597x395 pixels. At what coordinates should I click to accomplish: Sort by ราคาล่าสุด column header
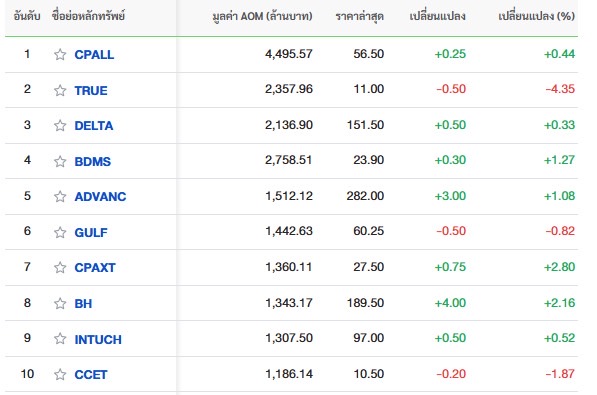[359, 16]
